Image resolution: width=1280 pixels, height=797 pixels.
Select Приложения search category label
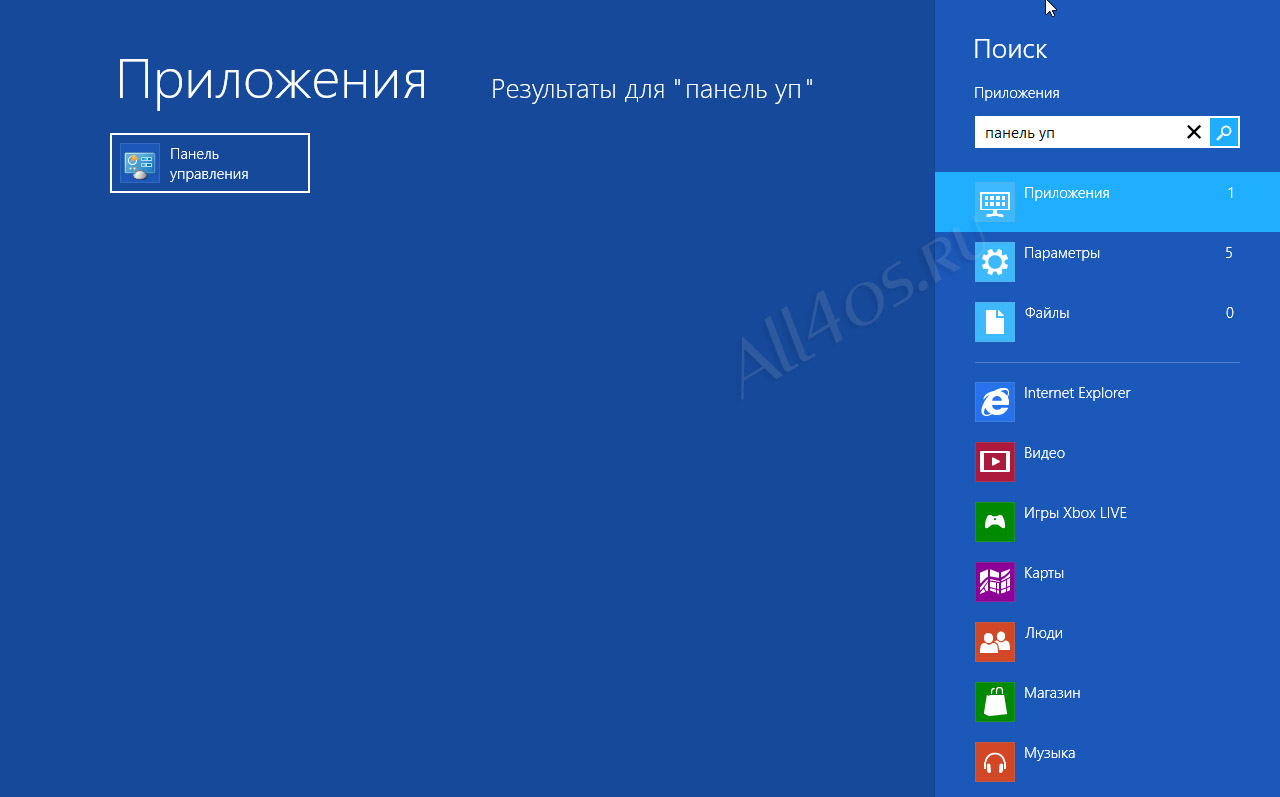pyautogui.click(x=1066, y=193)
